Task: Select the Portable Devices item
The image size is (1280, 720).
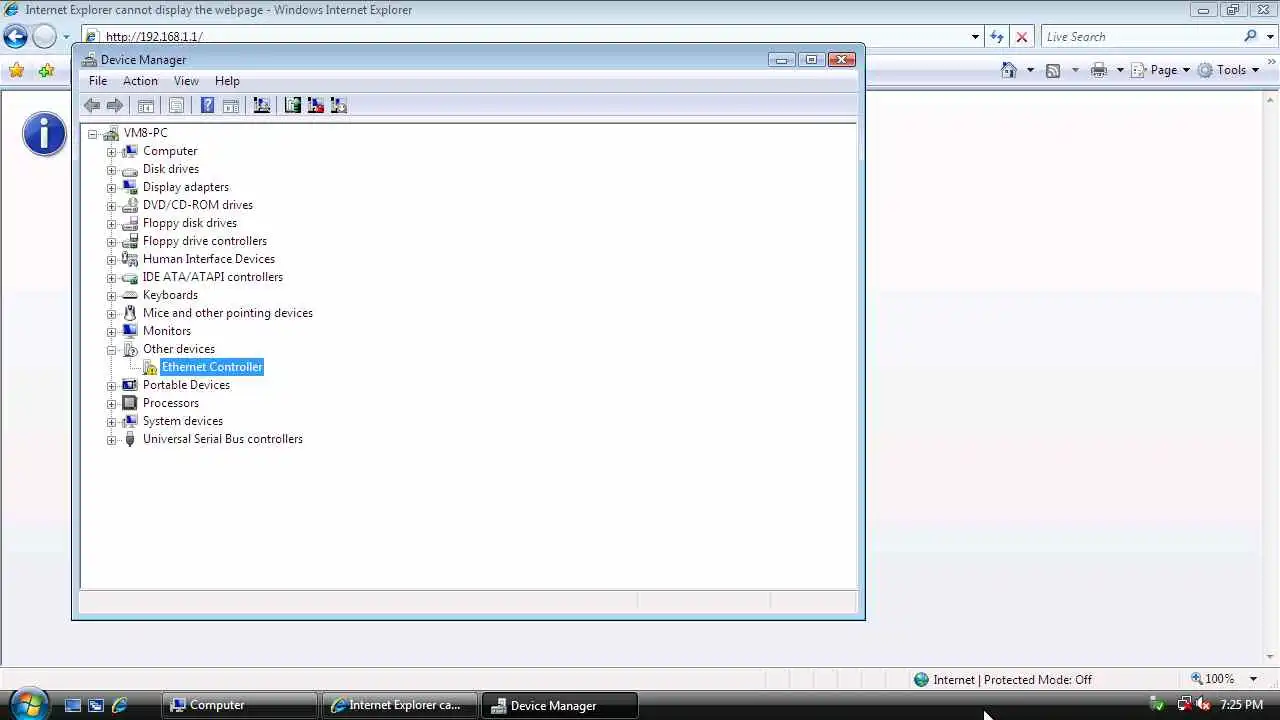Action: click(186, 385)
